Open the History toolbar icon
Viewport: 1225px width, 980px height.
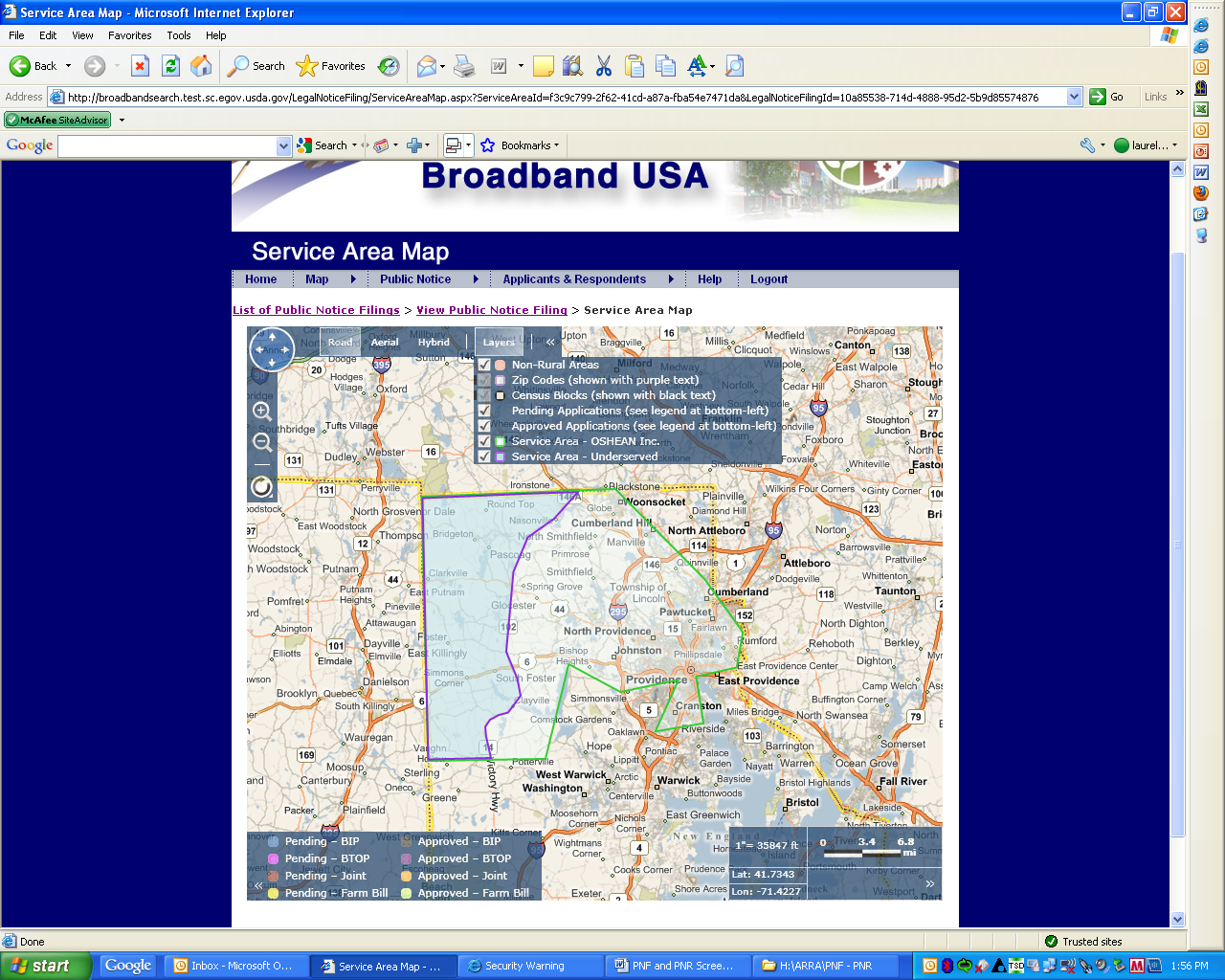click(389, 66)
